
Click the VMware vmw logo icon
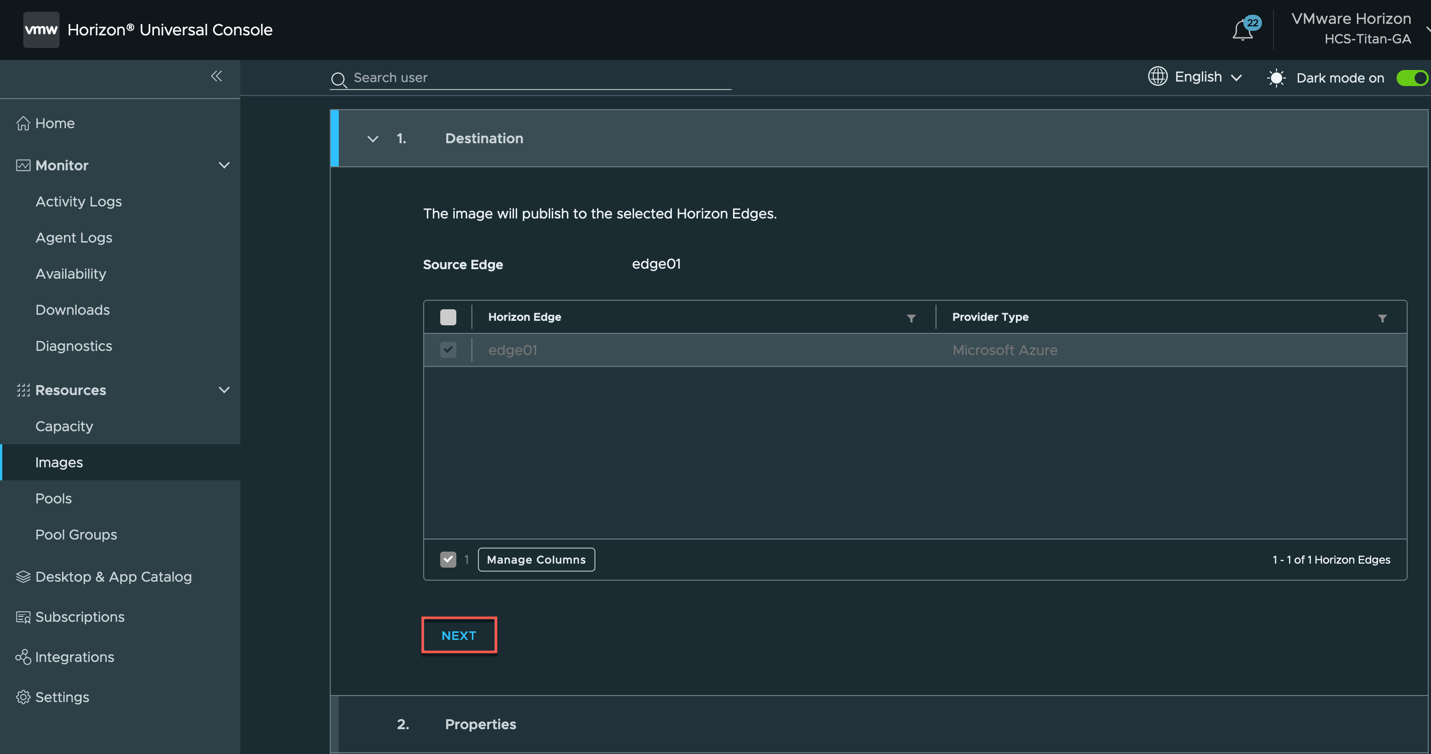(x=41, y=30)
